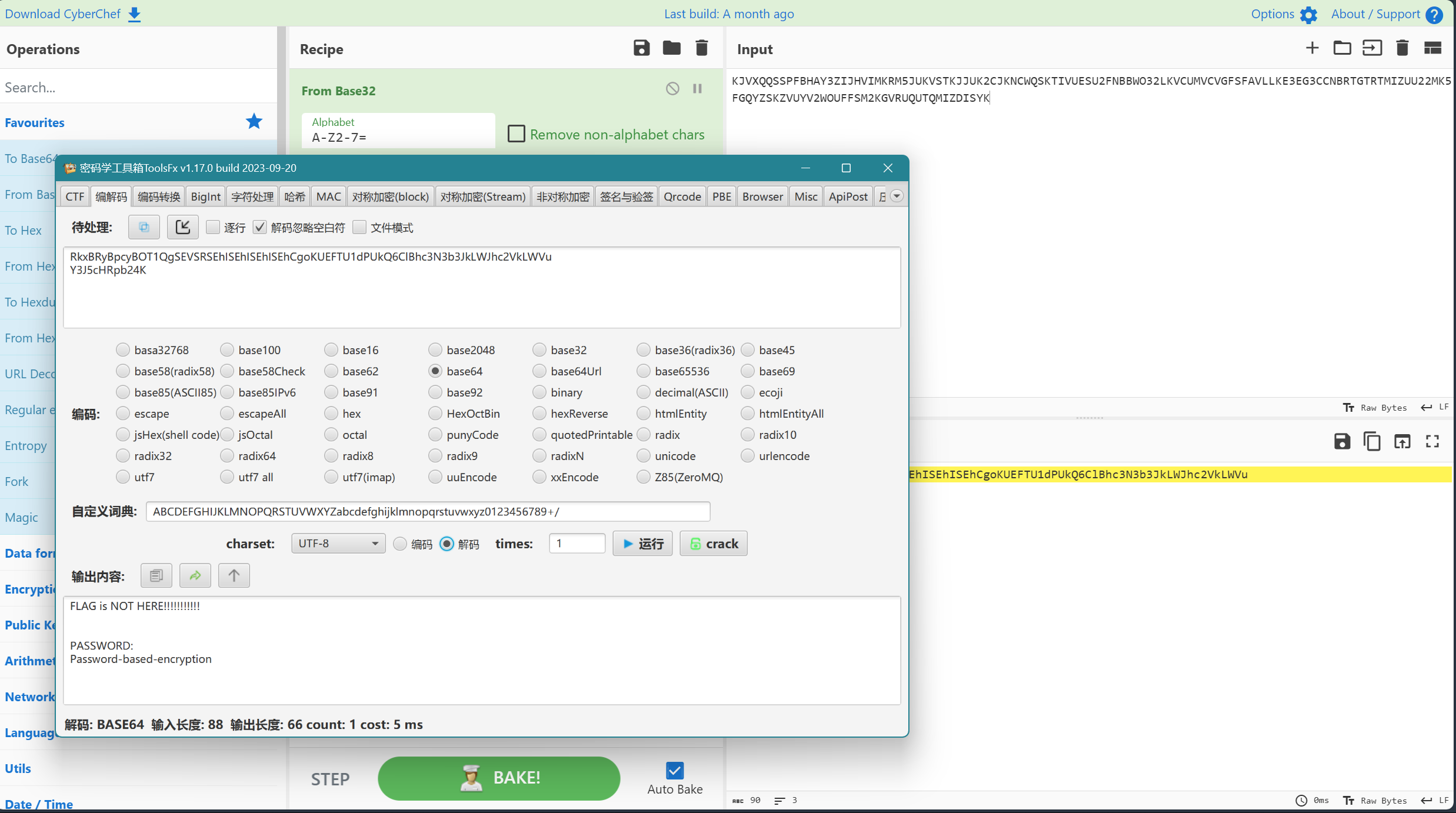Click the crack button

pyautogui.click(x=714, y=544)
